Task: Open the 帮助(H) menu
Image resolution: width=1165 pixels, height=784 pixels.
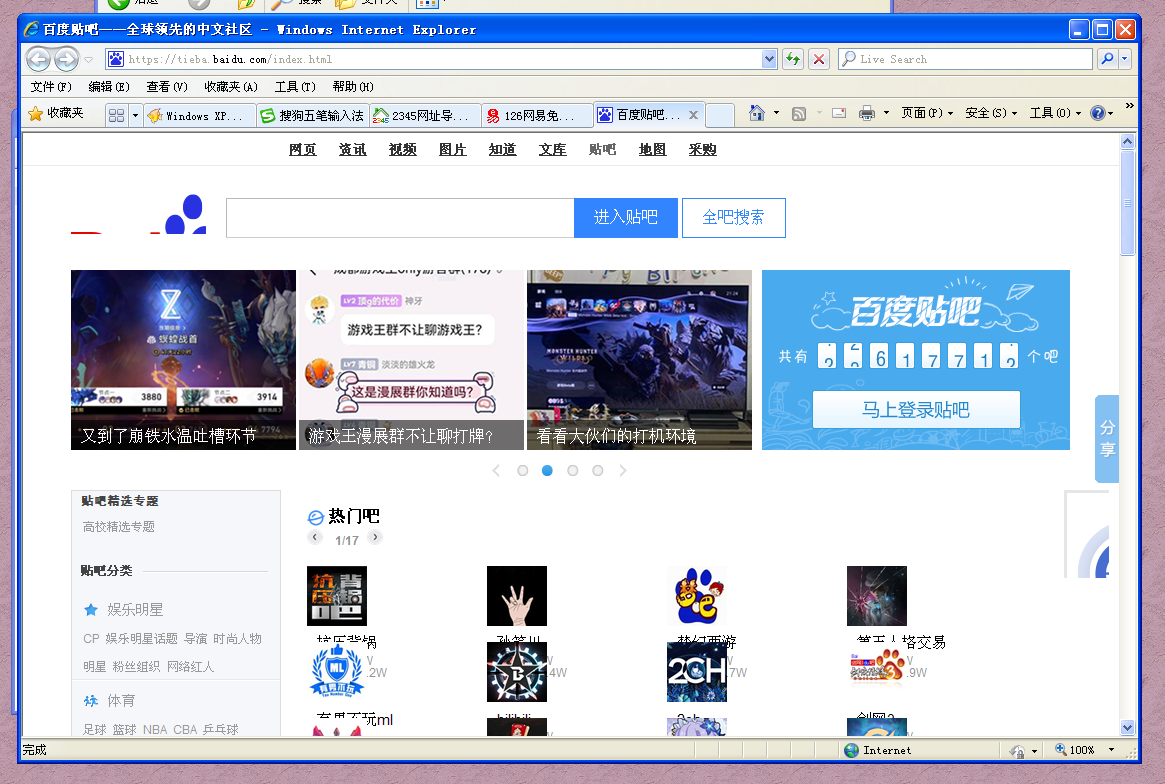Action: pyautogui.click(x=353, y=87)
